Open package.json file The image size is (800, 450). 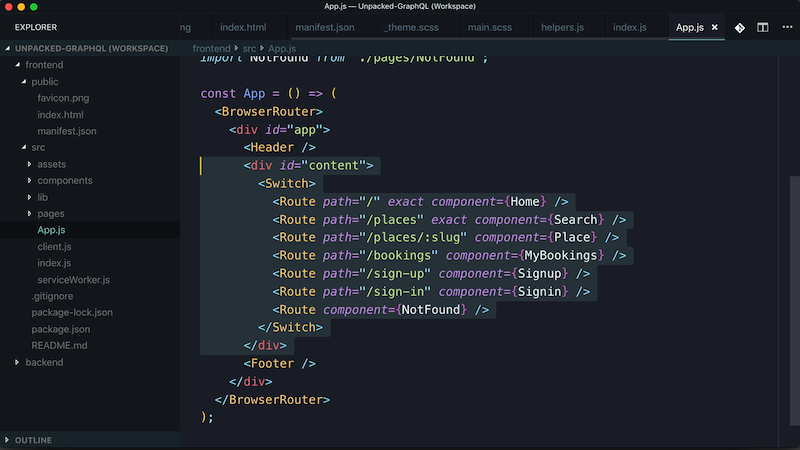[61, 329]
